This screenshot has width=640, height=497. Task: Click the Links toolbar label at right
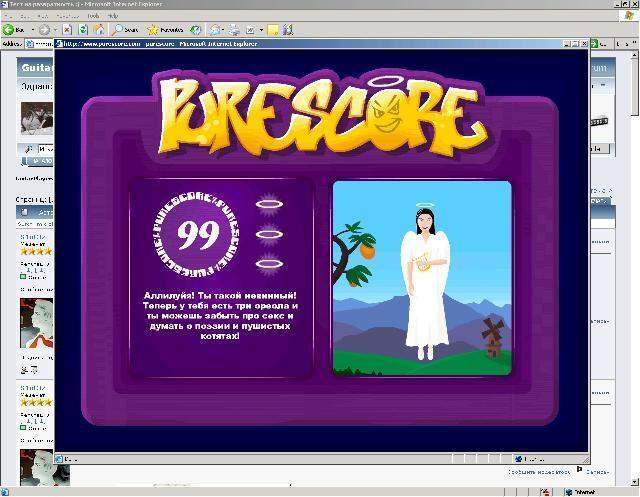pos(623,44)
